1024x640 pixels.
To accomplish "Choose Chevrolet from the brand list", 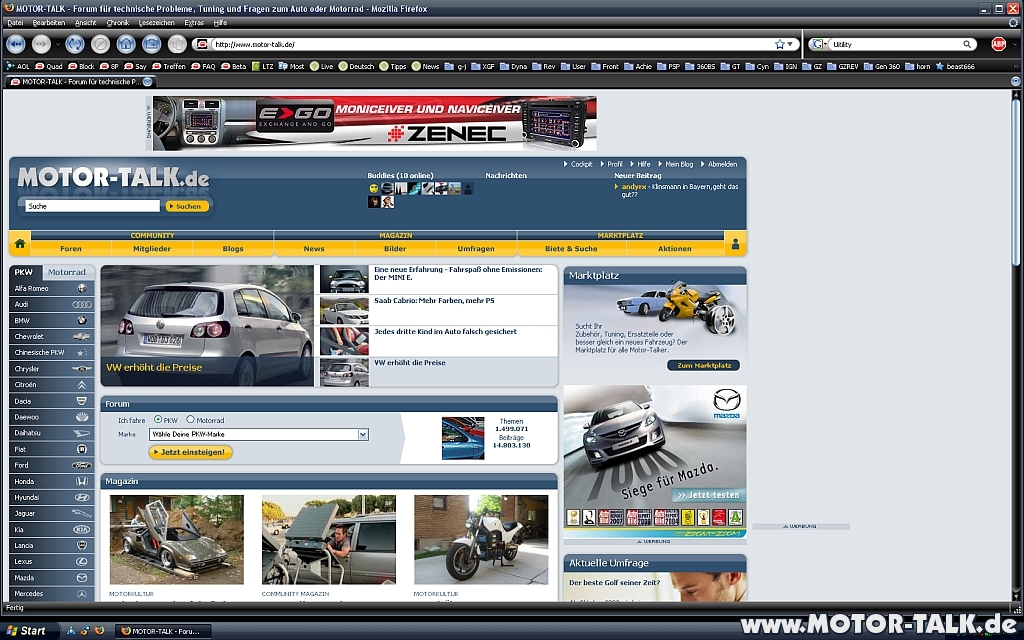I will 52,336.
